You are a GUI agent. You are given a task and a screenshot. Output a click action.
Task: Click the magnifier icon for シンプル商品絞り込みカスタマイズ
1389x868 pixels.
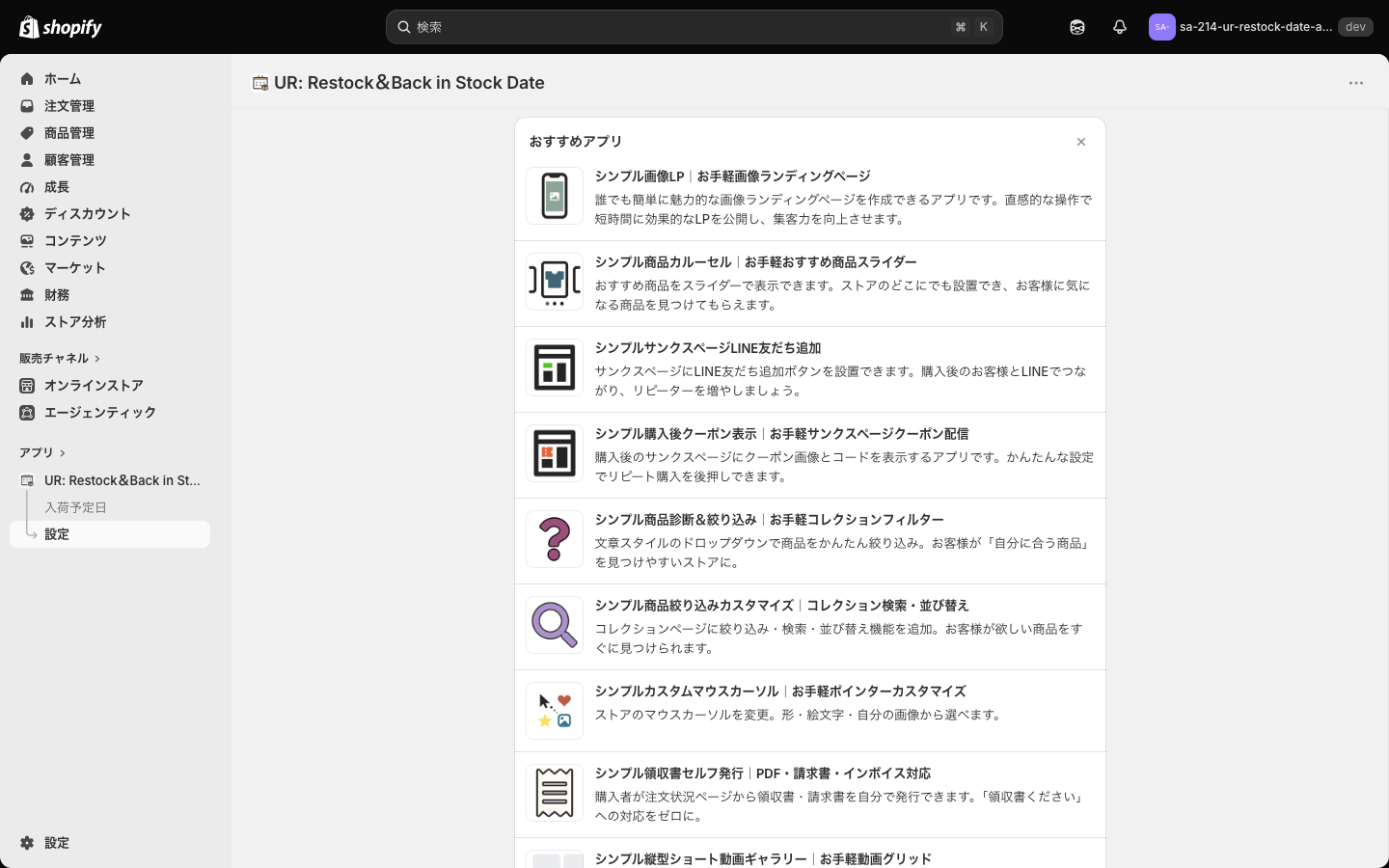point(555,625)
